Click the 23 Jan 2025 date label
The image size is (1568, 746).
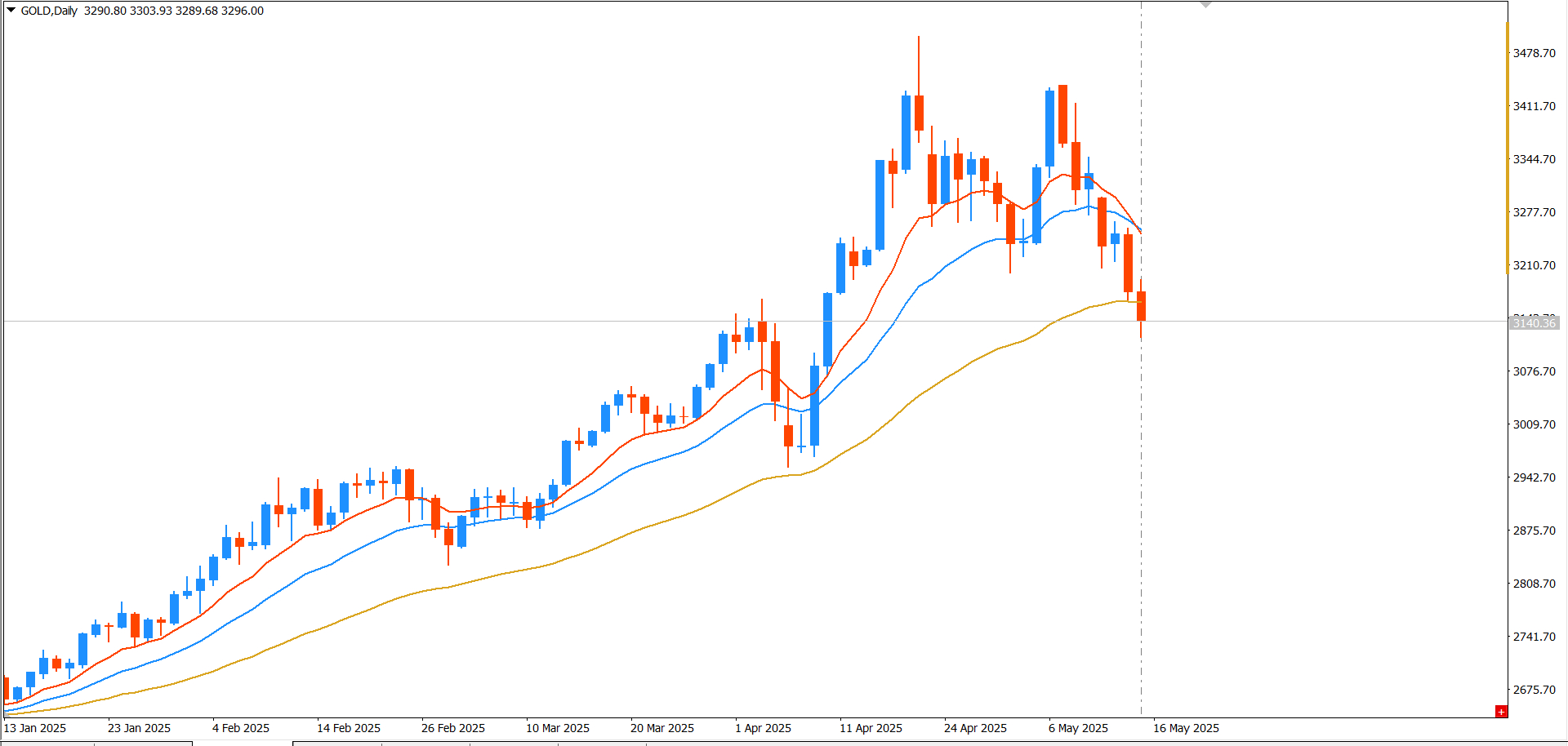click(140, 728)
